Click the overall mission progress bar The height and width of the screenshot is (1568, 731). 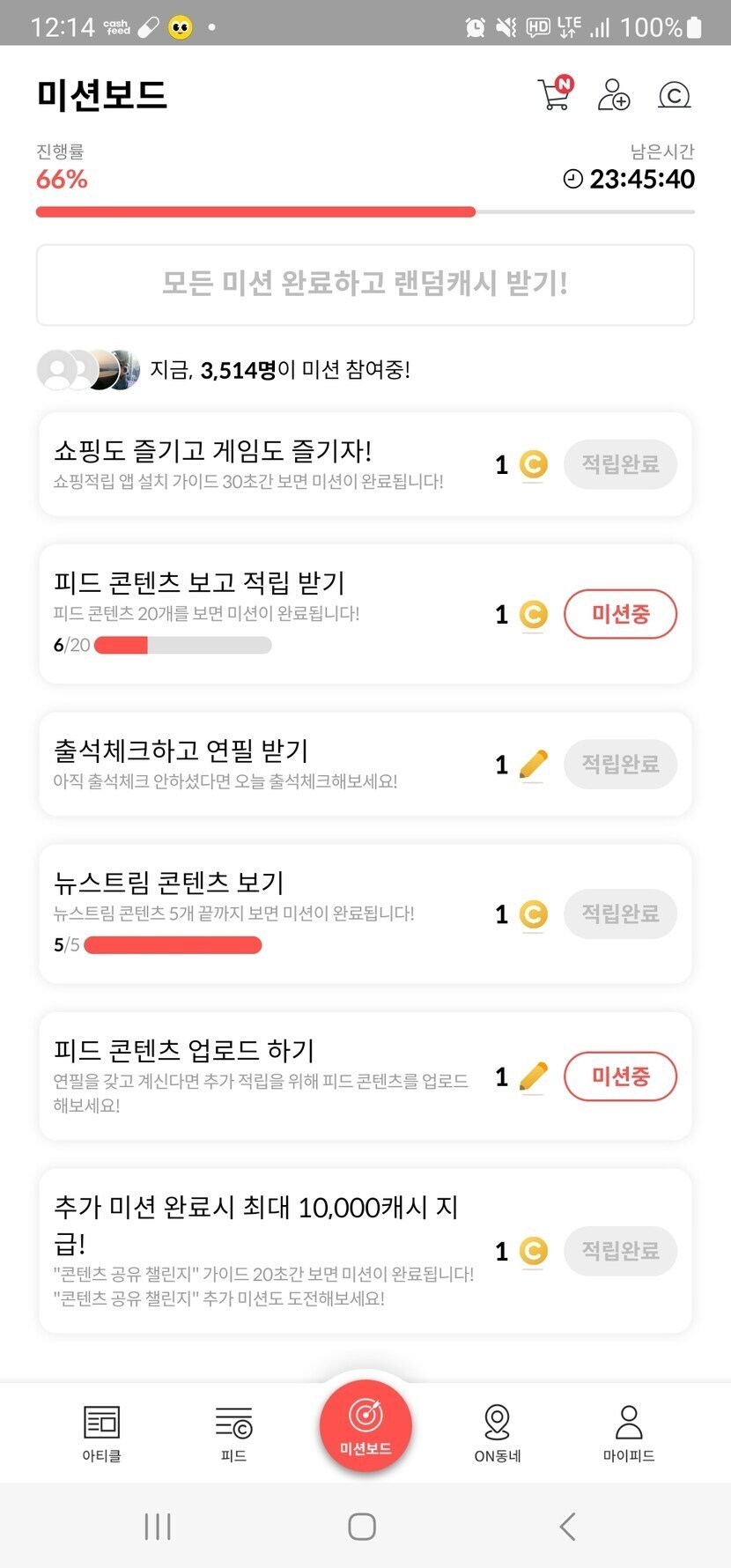(x=365, y=211)
